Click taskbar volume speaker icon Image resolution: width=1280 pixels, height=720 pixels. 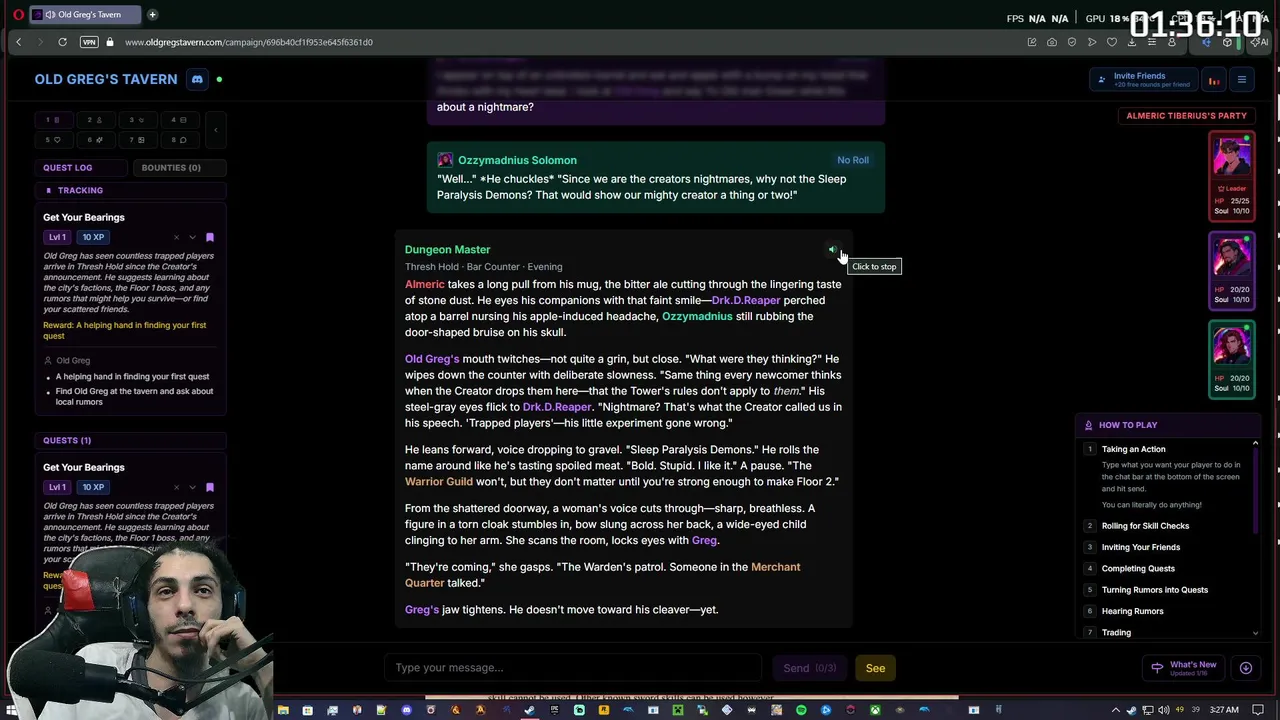tap(1164, 710)
